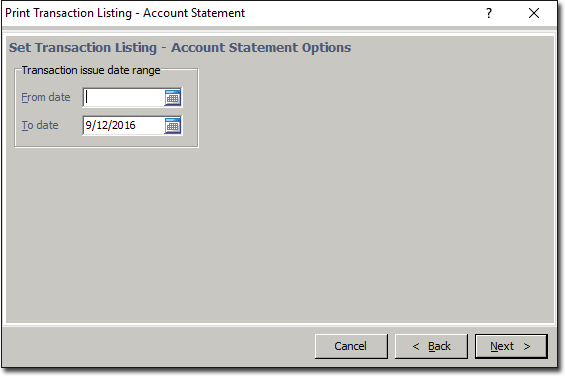Click the To date label
Viewport: 565px width, 376px height.
40,125
